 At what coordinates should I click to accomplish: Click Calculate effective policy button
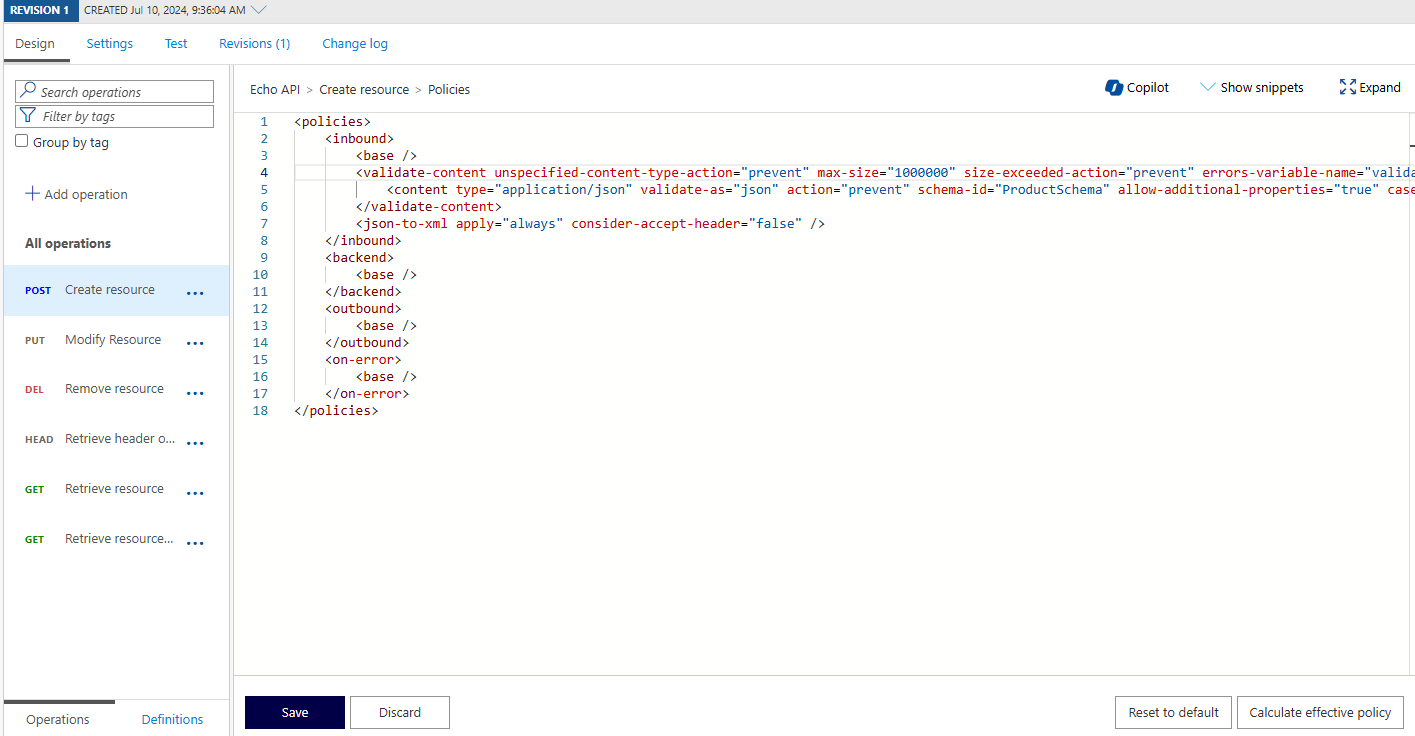(x=1320, y=712)
